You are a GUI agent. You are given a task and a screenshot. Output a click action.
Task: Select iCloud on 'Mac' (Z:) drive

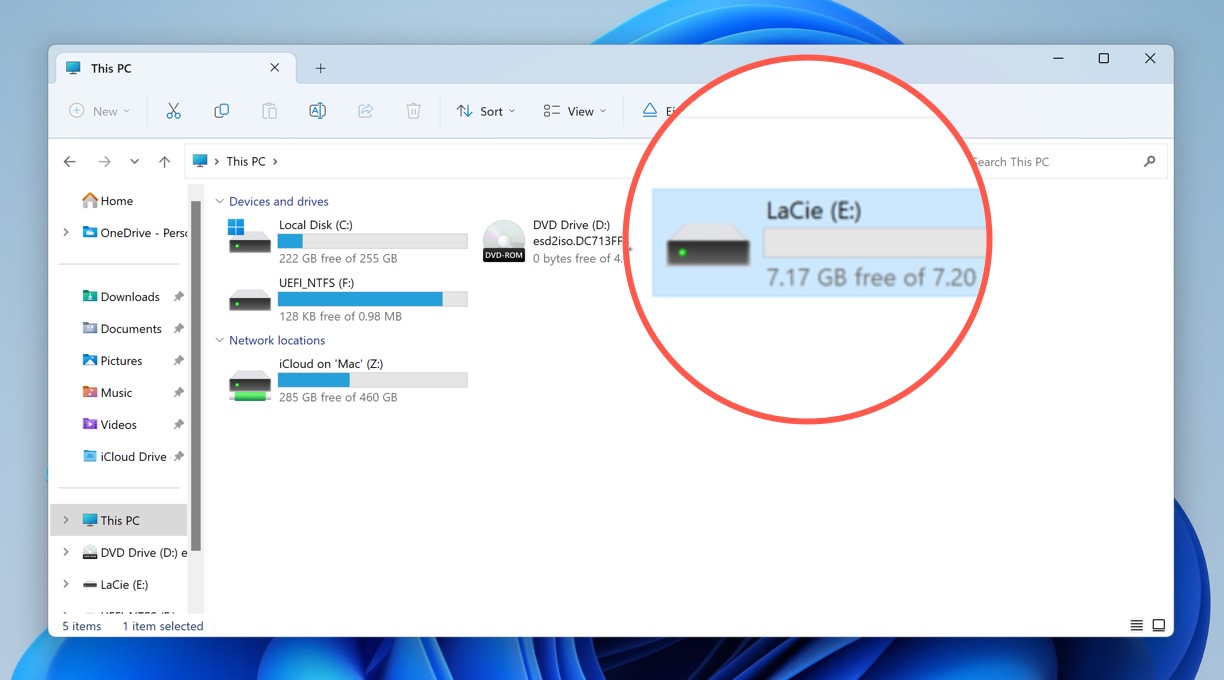click(x=347, y=380)
